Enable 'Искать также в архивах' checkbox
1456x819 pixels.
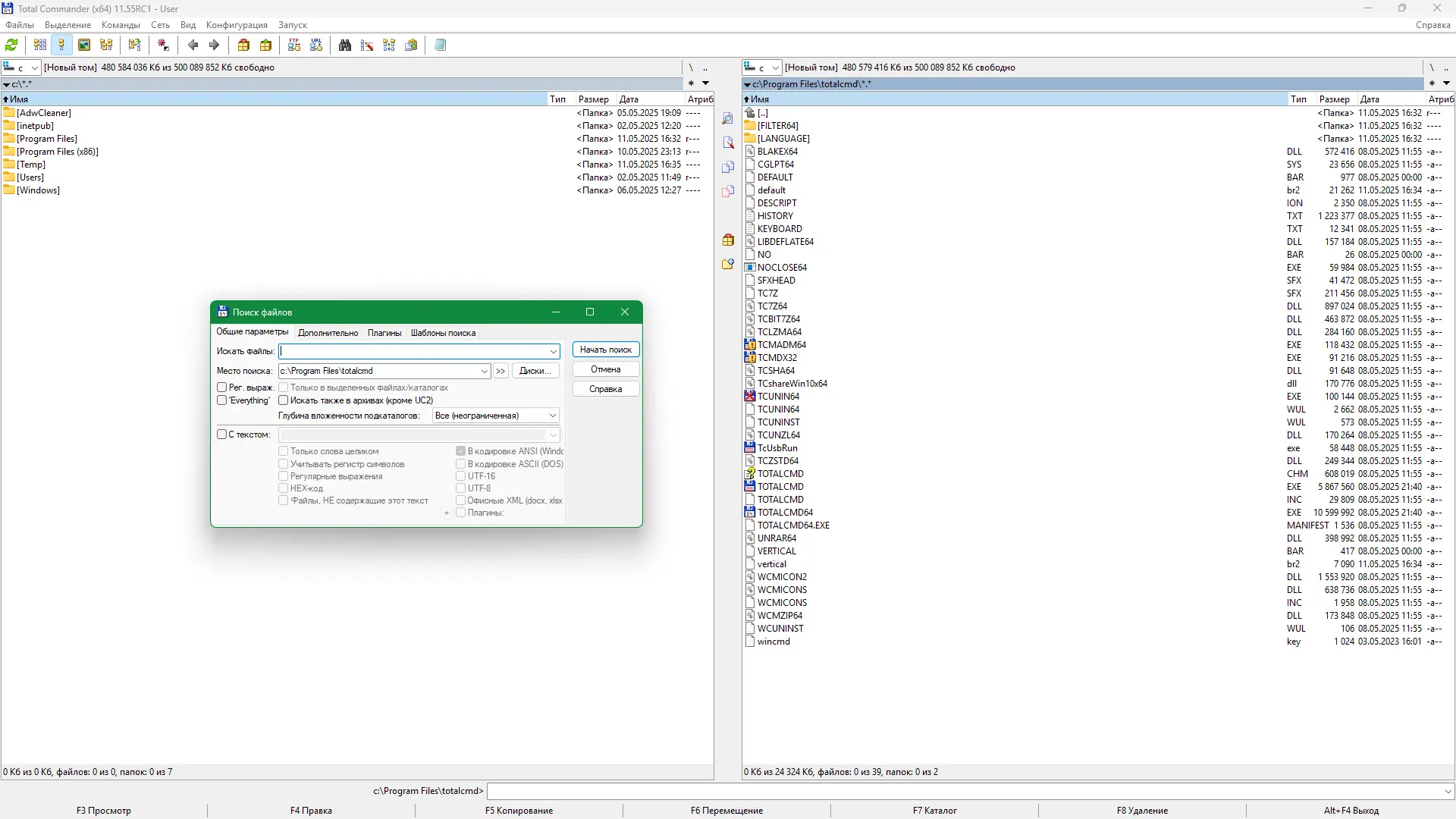[284, 400]
